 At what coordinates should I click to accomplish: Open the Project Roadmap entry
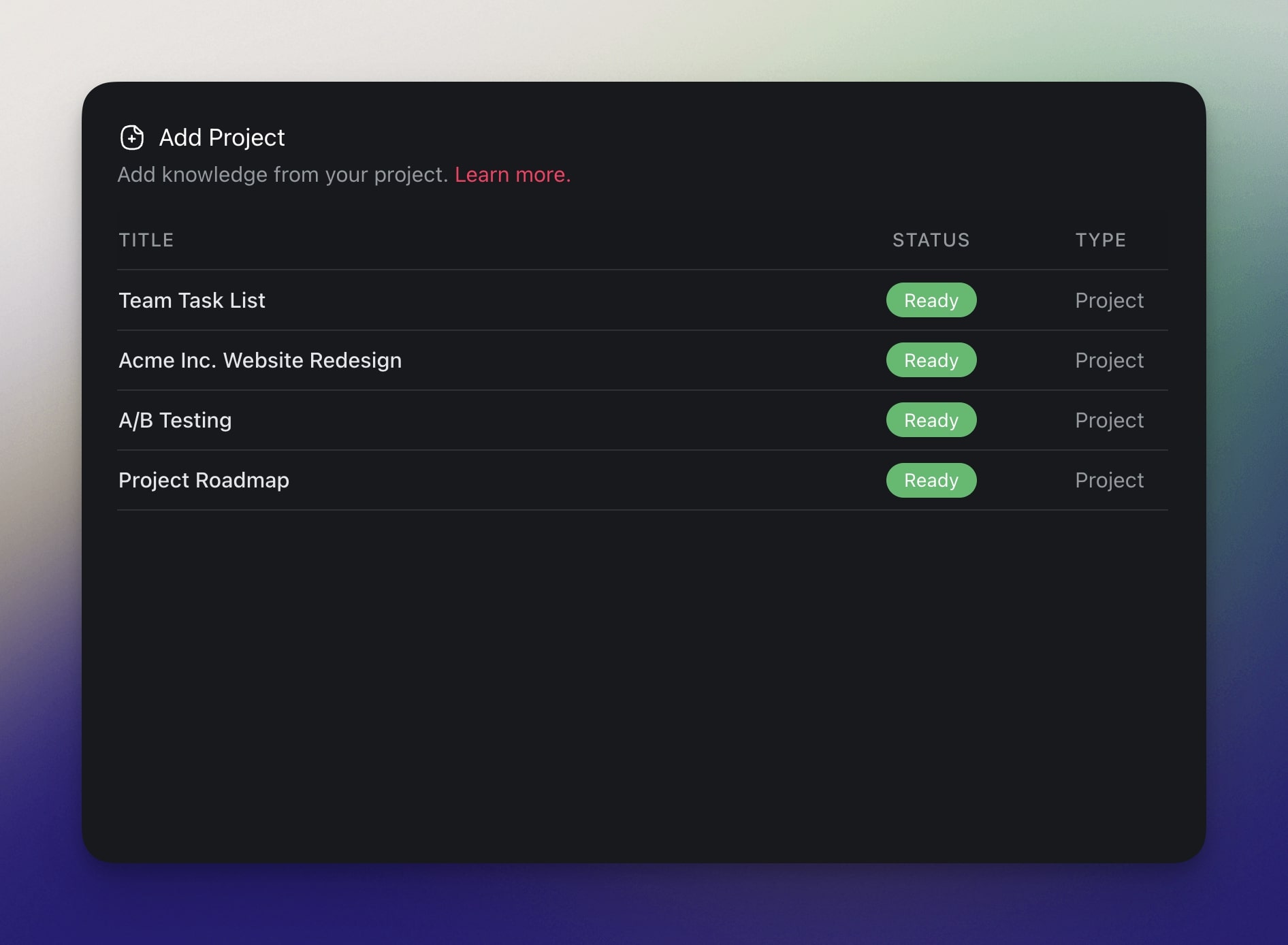pyautogui.click(x=204, y=480)
